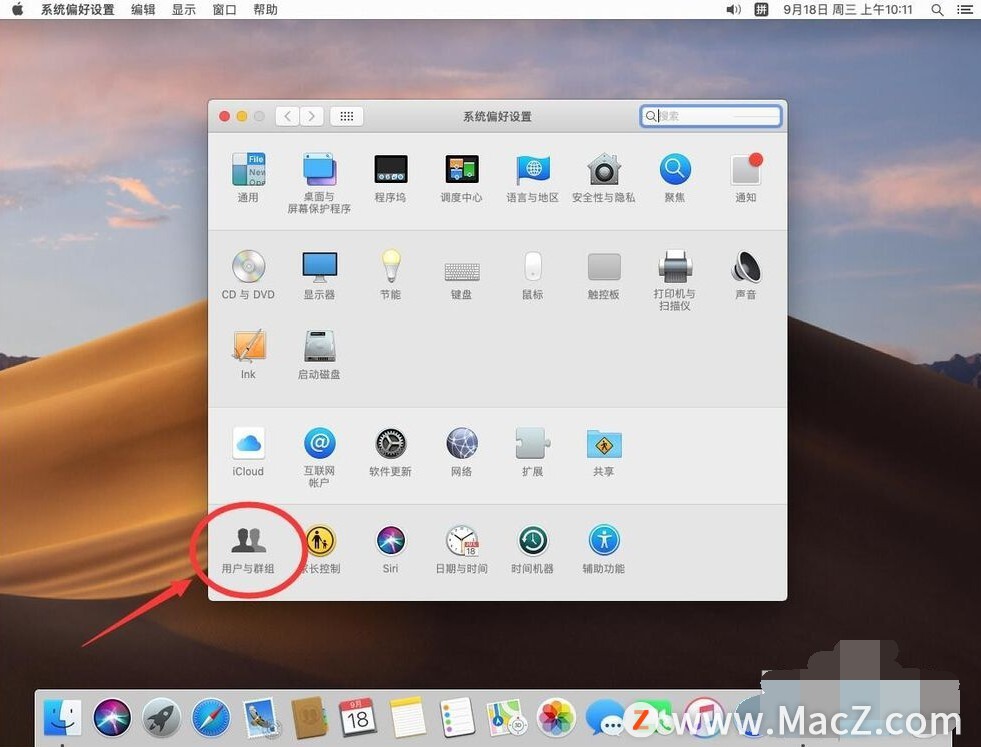Image resolution: width=981 pixels, height=747 pixels.
Task: Open the 网络 (Network) pane
Action: (462, 452)
